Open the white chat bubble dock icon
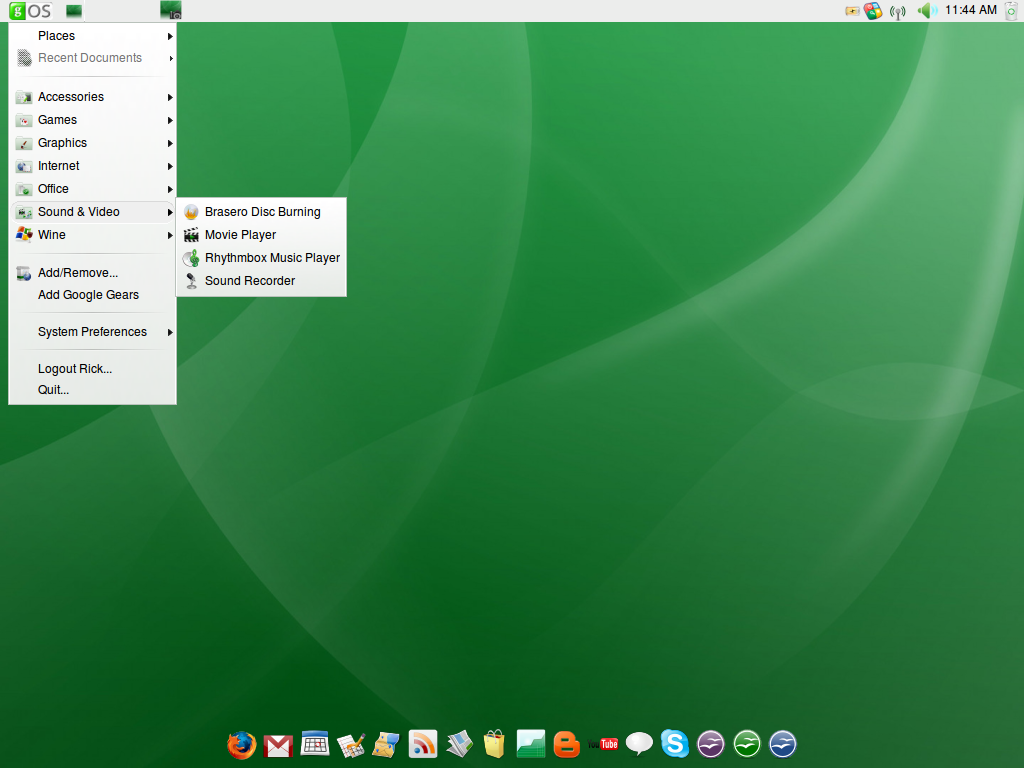Viewport: 1024px width, 768px height. point(639,743)
